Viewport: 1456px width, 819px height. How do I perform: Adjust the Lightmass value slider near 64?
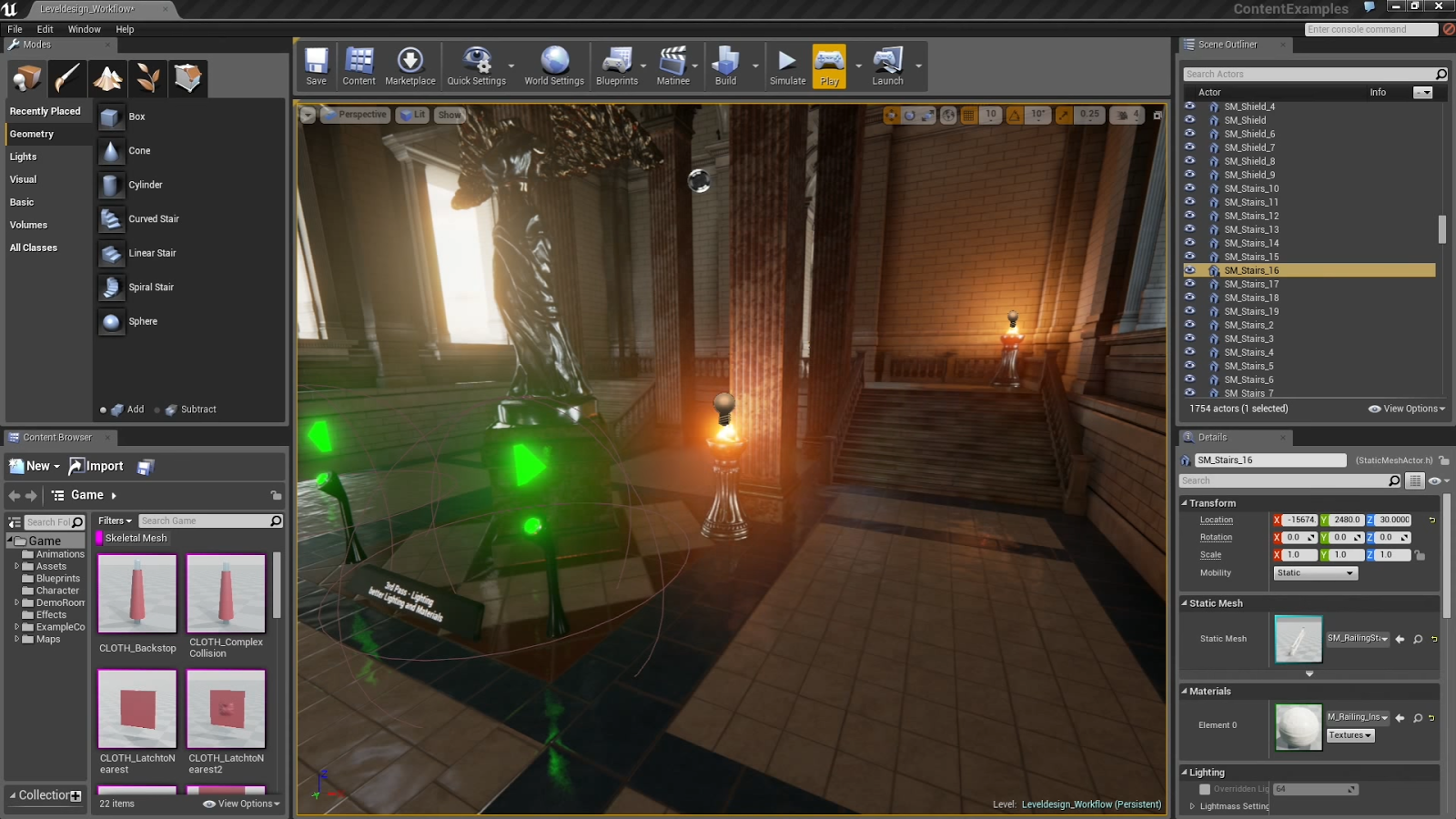point(1315,789)
